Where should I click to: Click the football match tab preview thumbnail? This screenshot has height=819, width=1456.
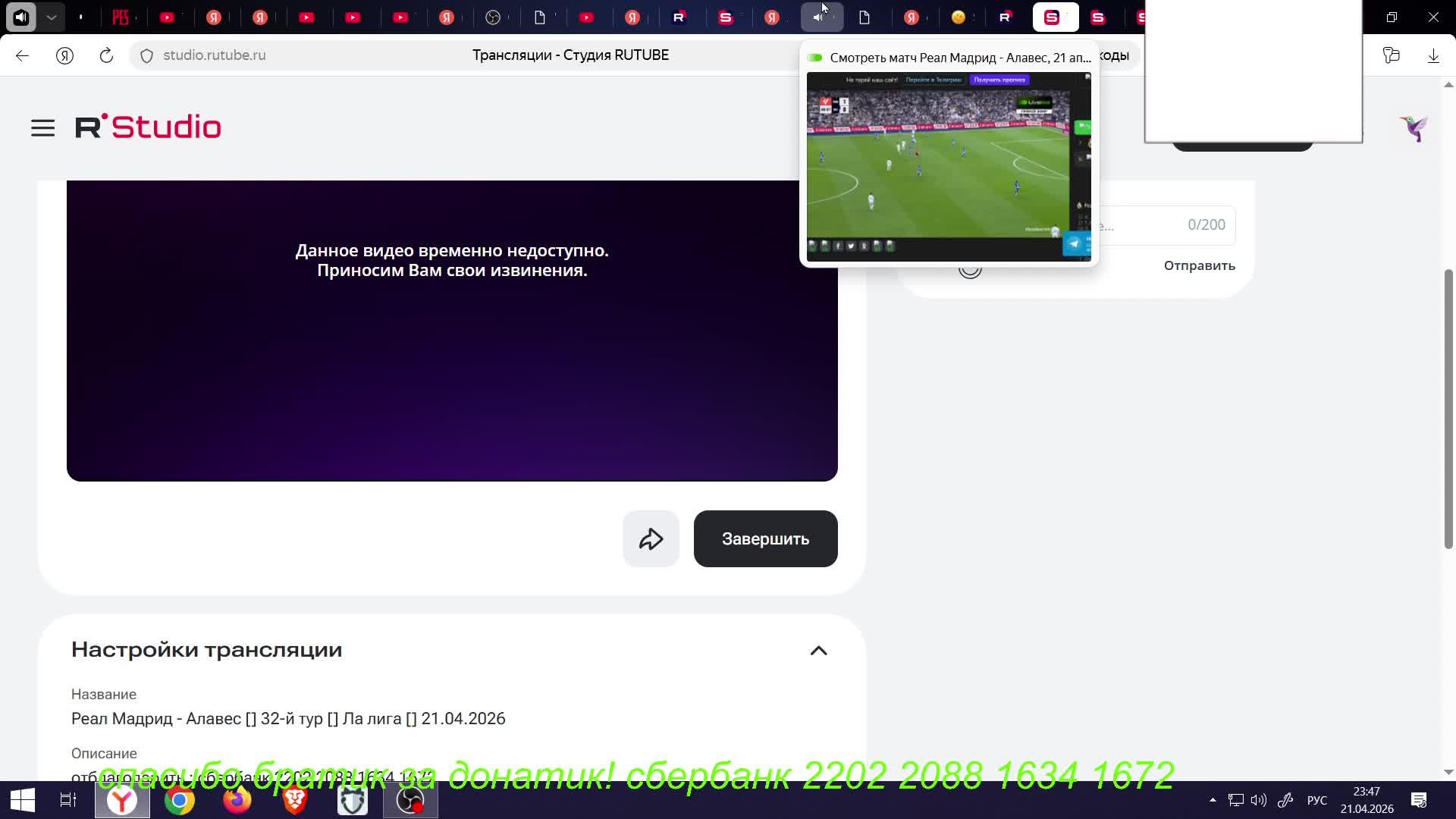(948, 167)
